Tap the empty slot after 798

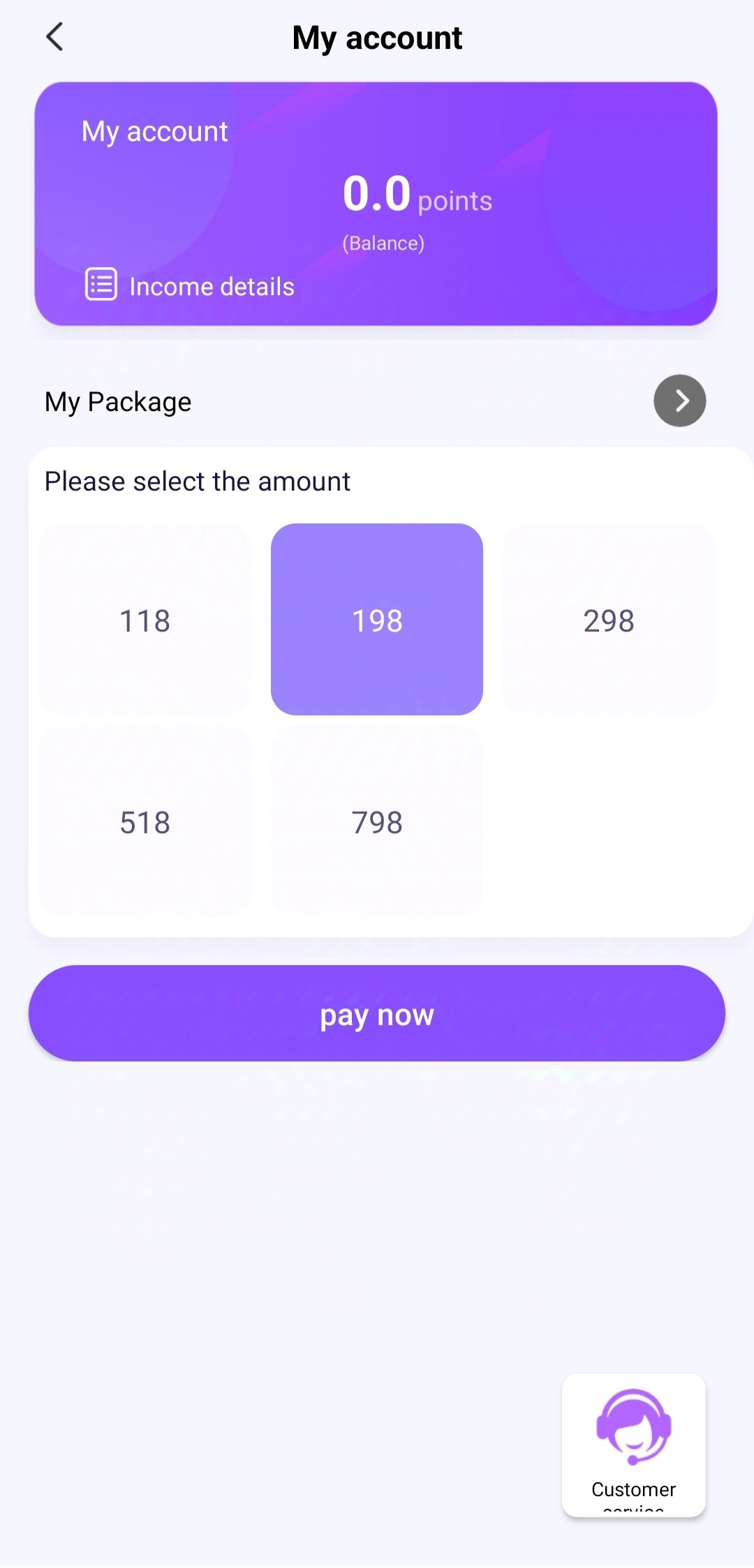pos(609,821)
